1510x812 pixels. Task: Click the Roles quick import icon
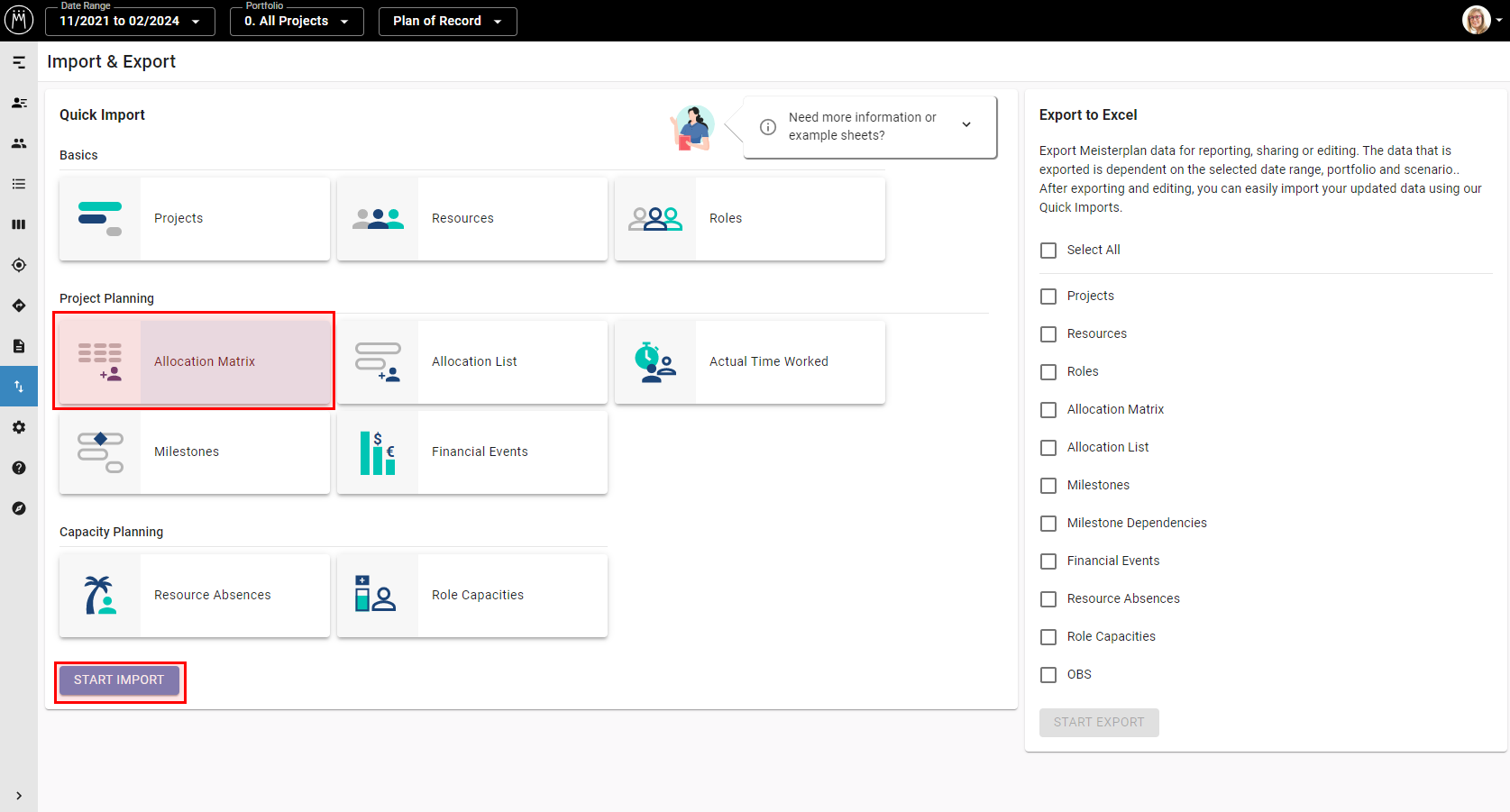pyautogui.click(x=655, y=218)
